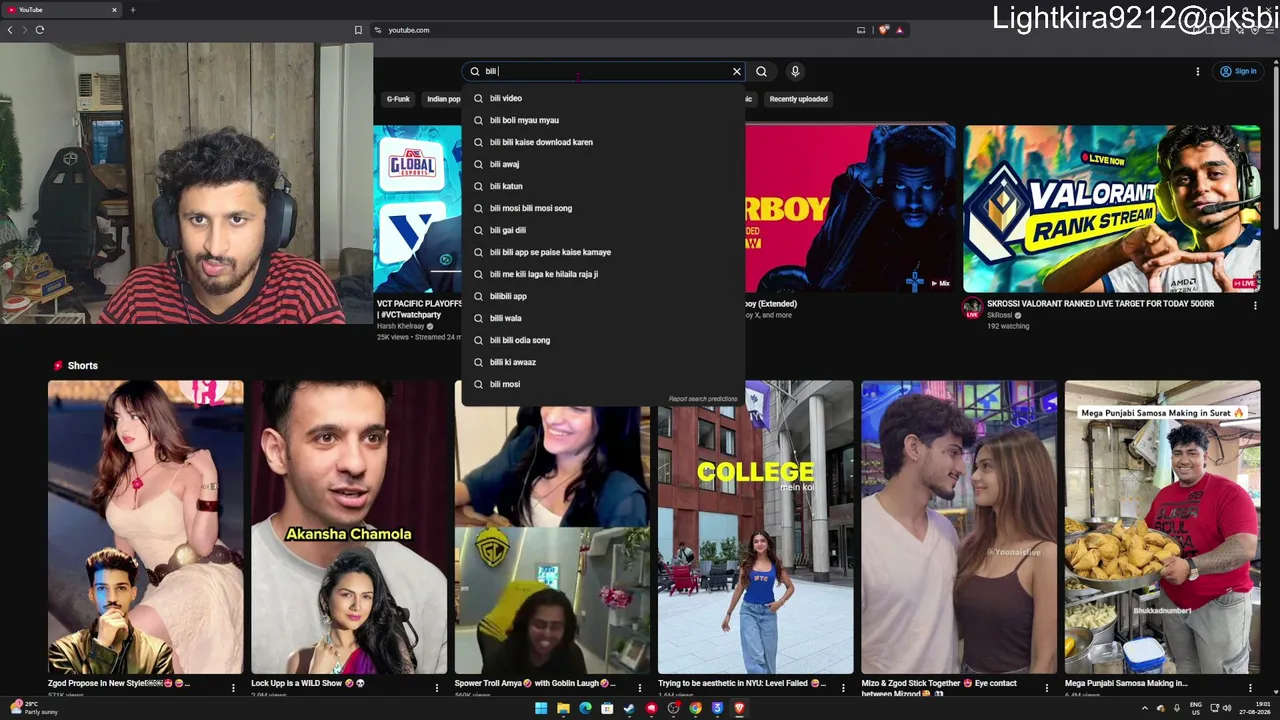Choose suggestion "bili awaj"

tap(603, 164)
